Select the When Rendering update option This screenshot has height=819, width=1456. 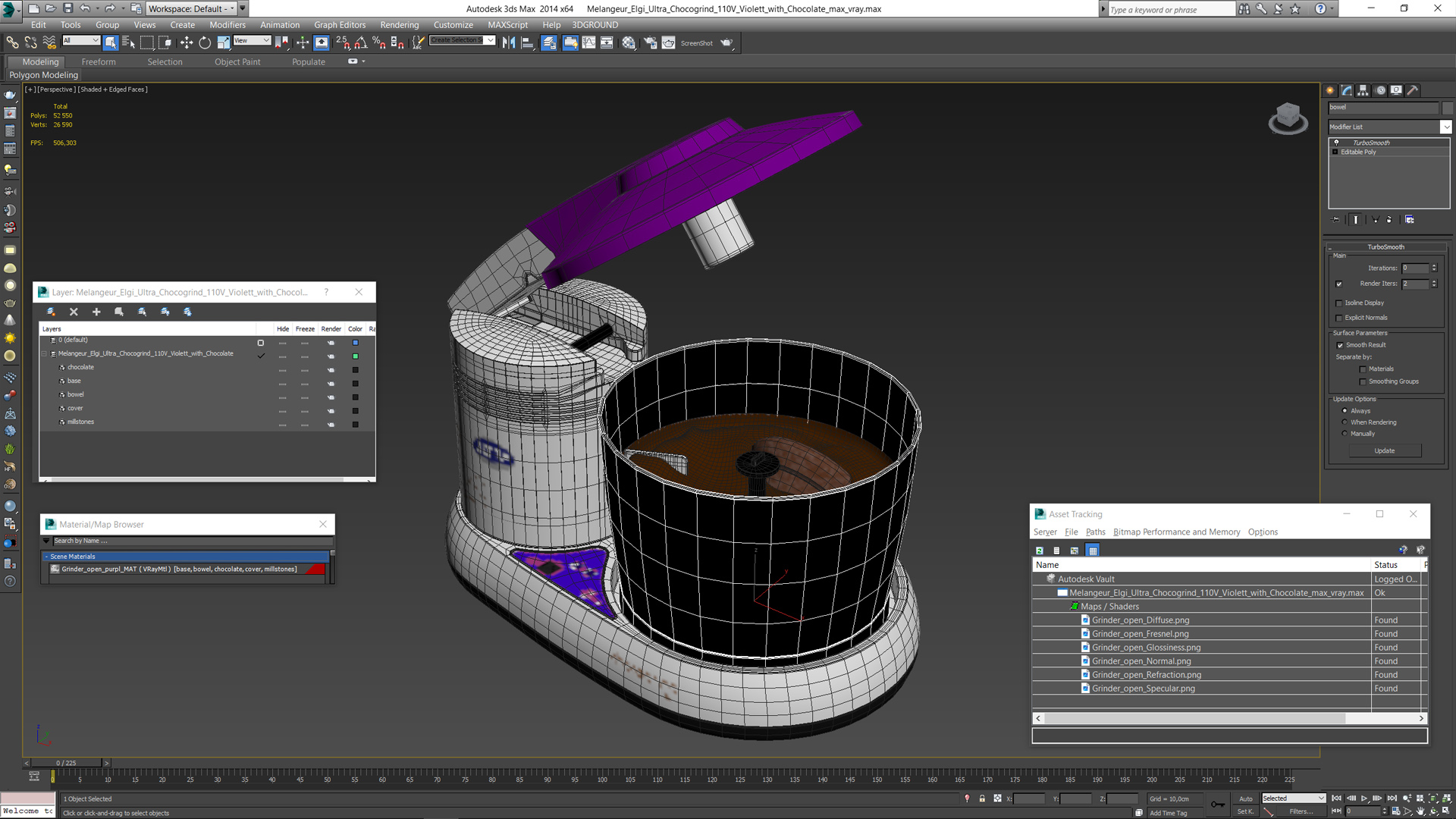pos(1345,422)
